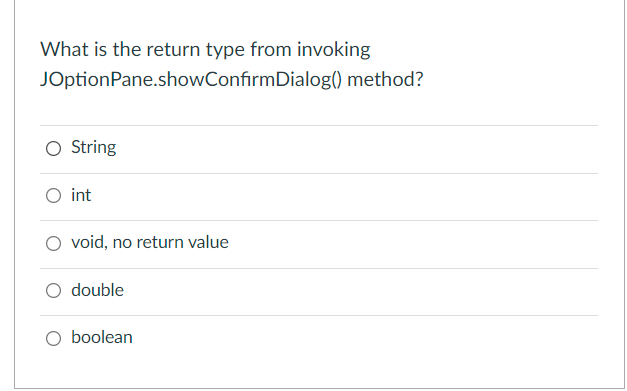627x391 pixels.
Task: Select the double radio button
Action: click(x=53, y=290)
